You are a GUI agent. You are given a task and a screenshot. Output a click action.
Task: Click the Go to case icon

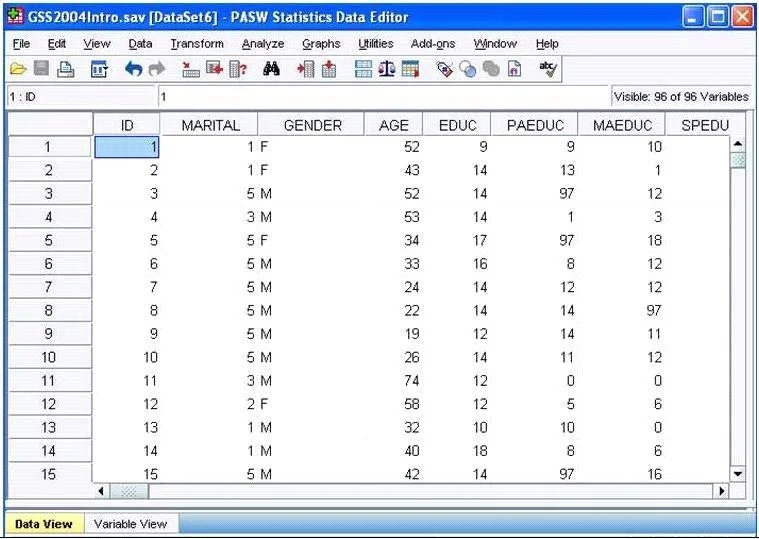[191, 69]
